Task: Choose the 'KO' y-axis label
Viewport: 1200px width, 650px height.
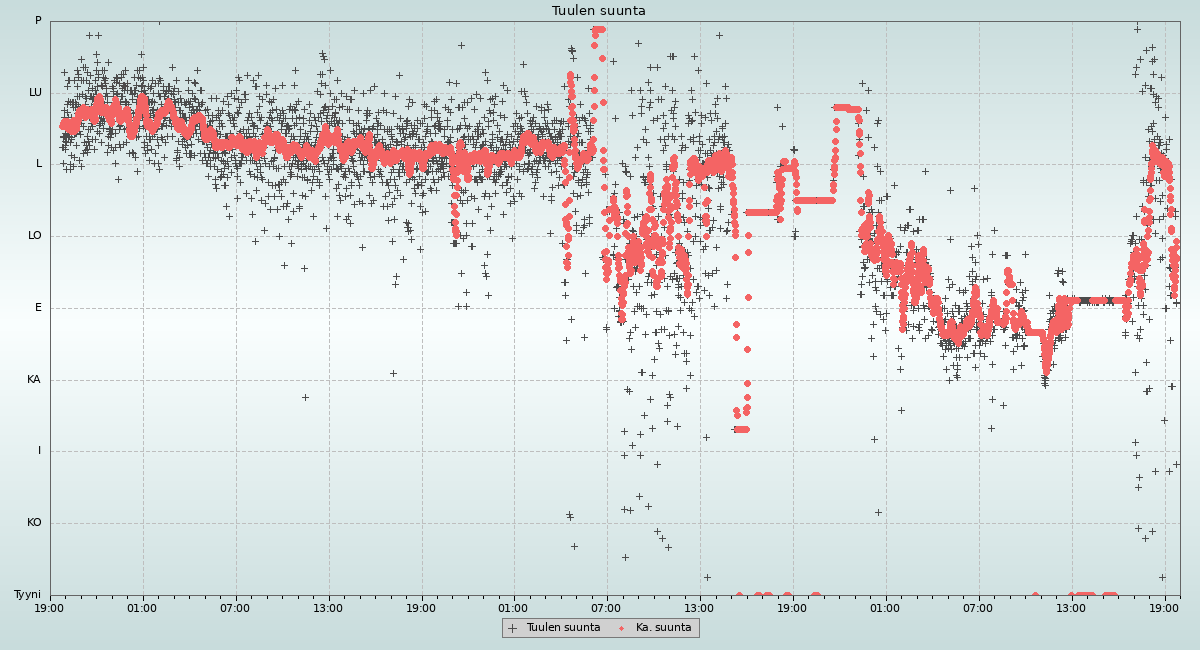Action: click(34, 523)
